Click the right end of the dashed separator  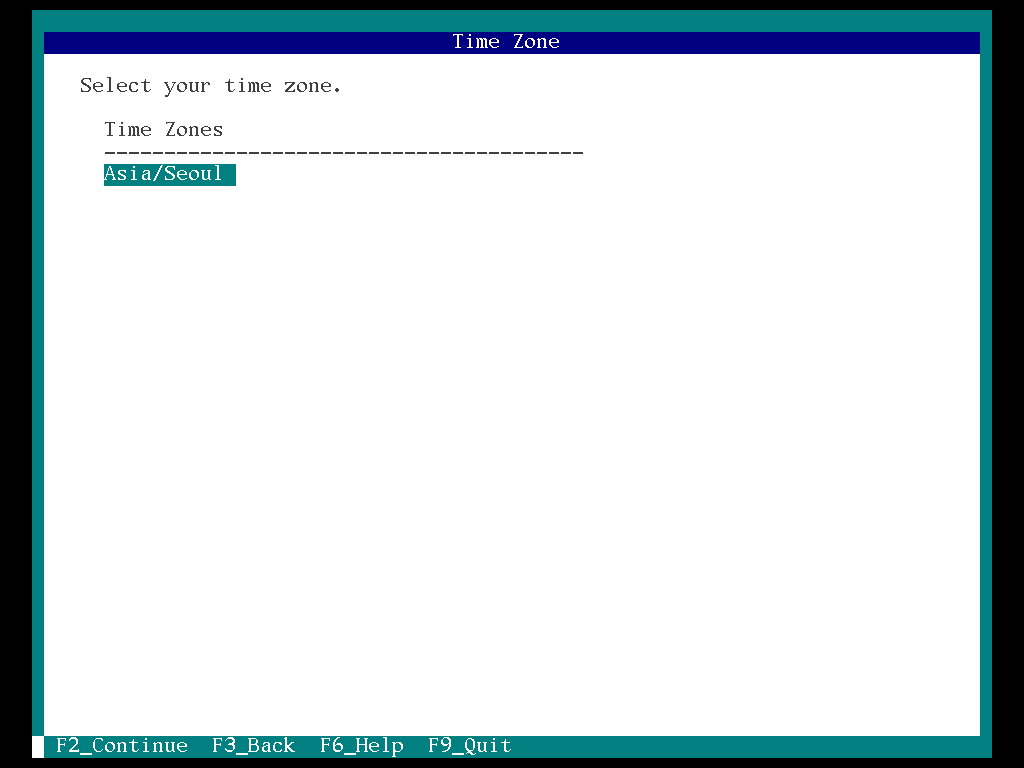click(x=577, y=153)
